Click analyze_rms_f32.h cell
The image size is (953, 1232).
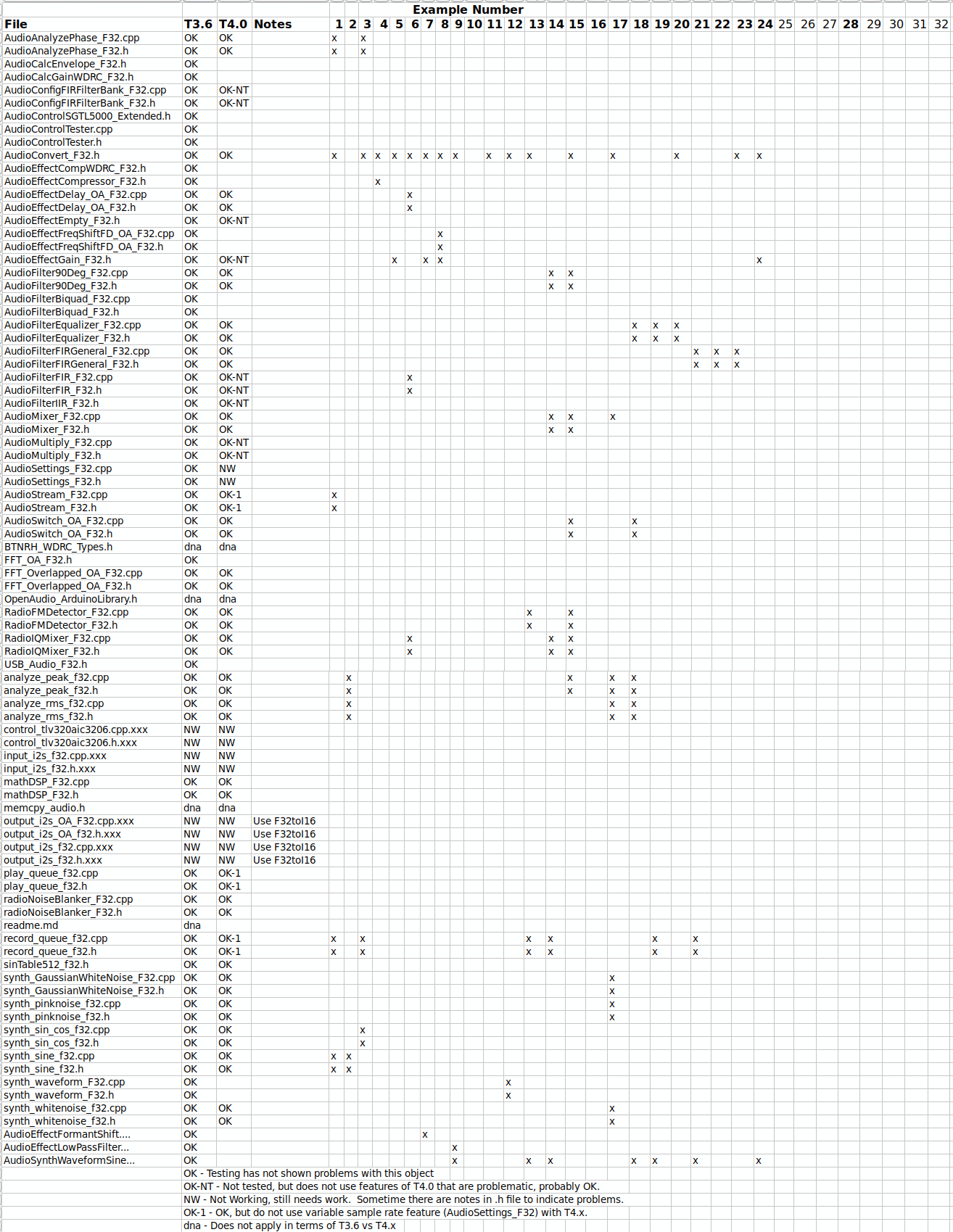coord(91,716)
